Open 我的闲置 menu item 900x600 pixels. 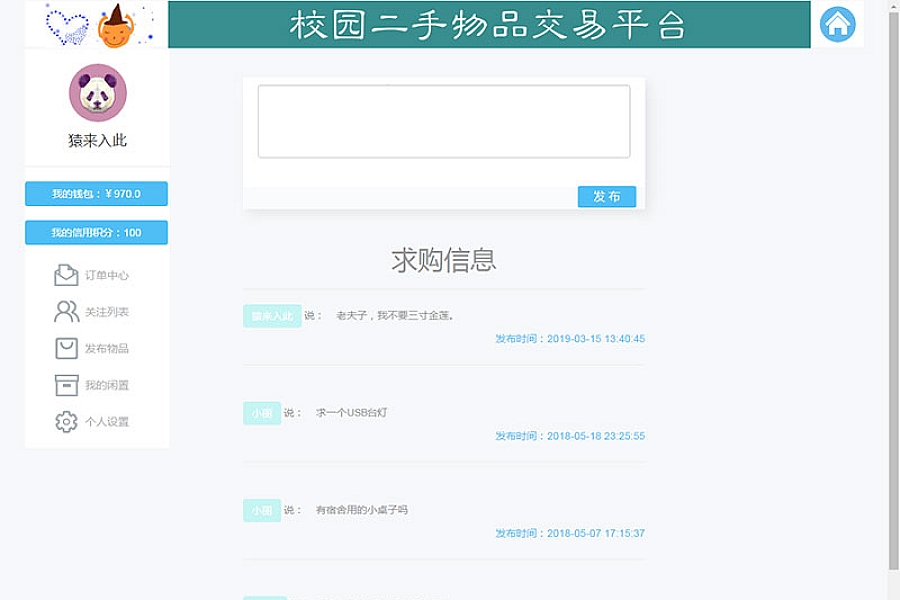tap(107, 385)
